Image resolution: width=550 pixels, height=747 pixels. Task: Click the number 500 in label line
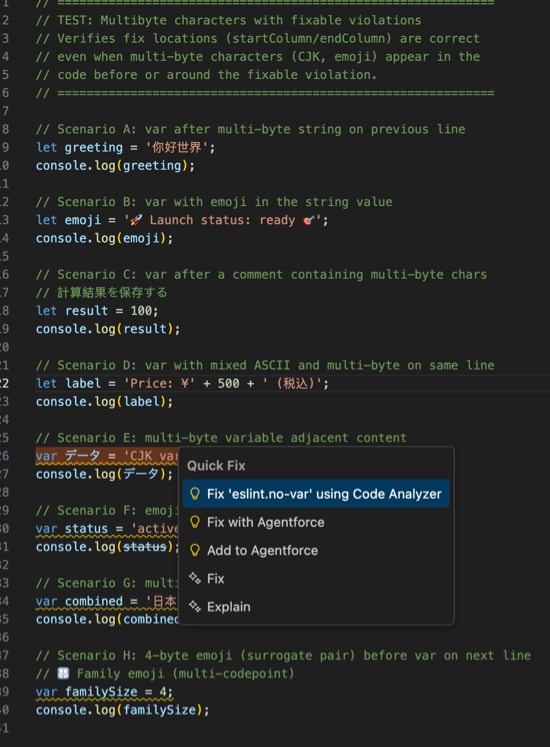coord(228,383)
